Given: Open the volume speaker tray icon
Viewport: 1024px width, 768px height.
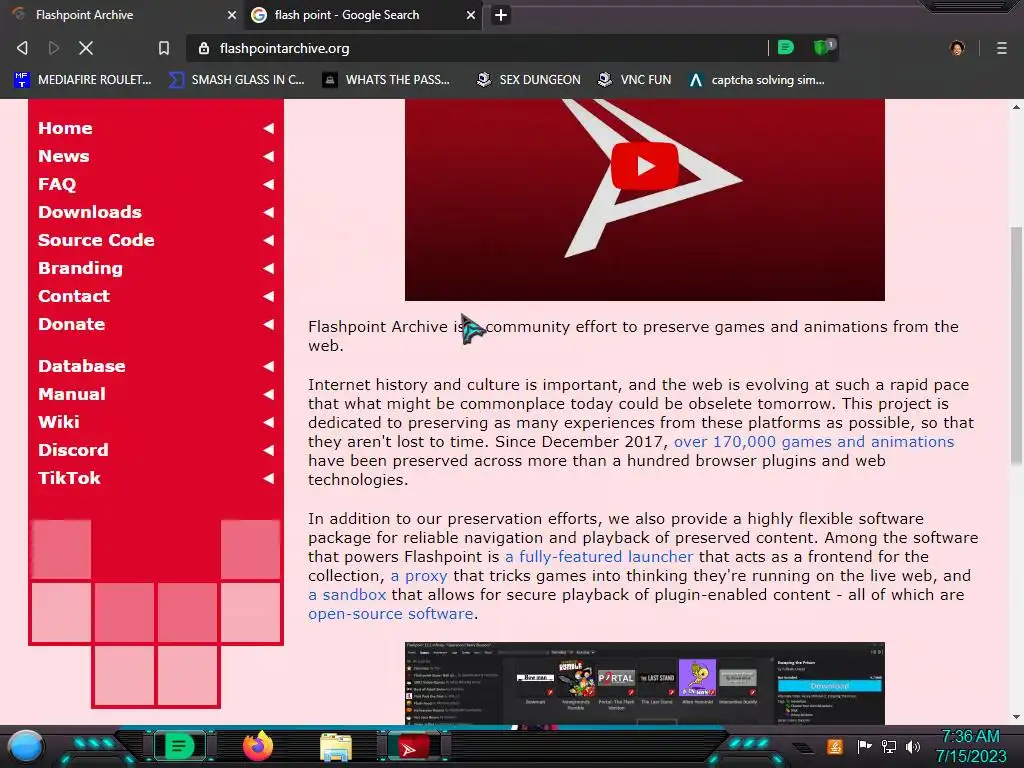Looking at the screenshot, I should tap(913, 746).
